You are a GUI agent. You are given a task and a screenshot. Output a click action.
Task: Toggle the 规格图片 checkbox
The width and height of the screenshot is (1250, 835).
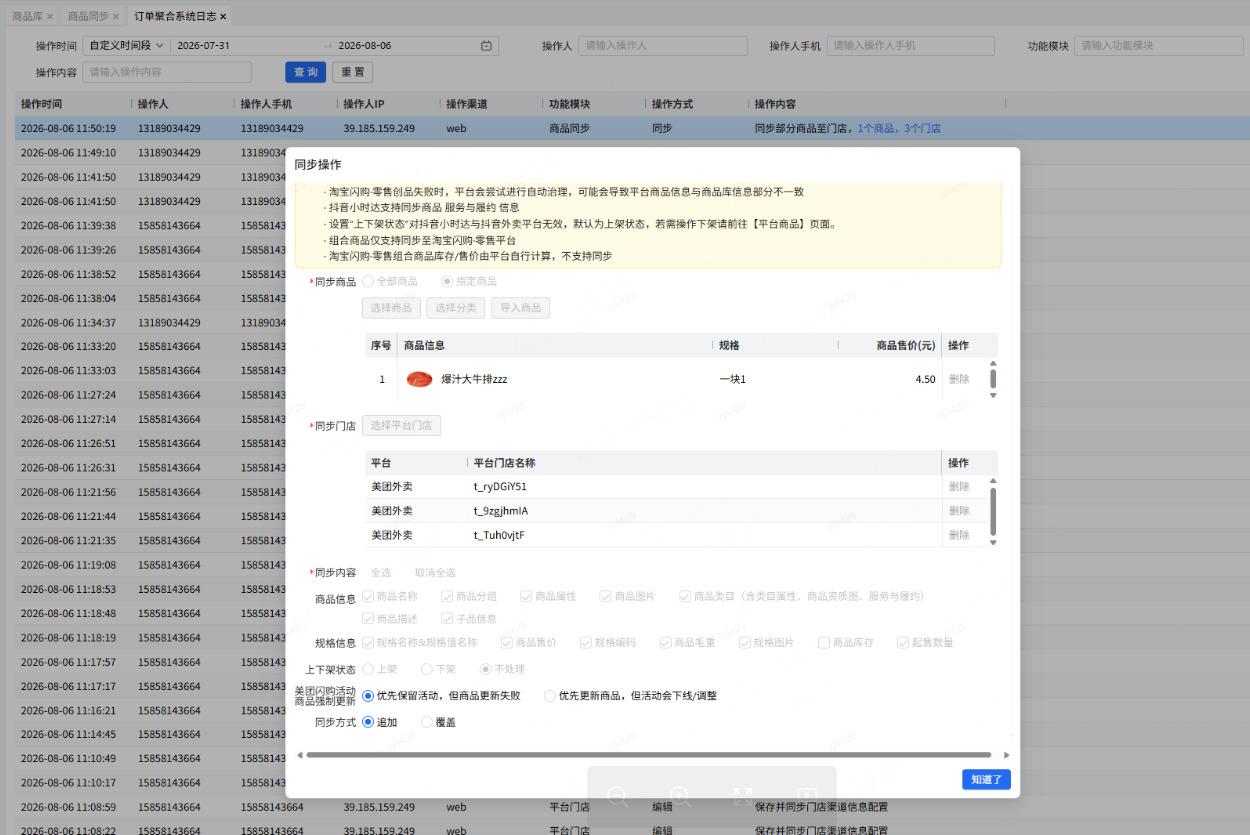click(x=744, y=643)
